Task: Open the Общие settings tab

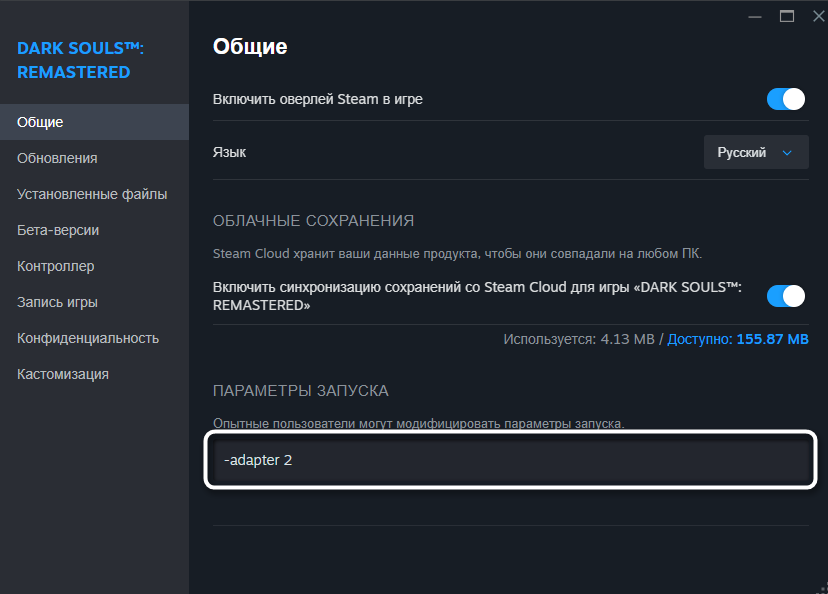Action: coord(40,122)
